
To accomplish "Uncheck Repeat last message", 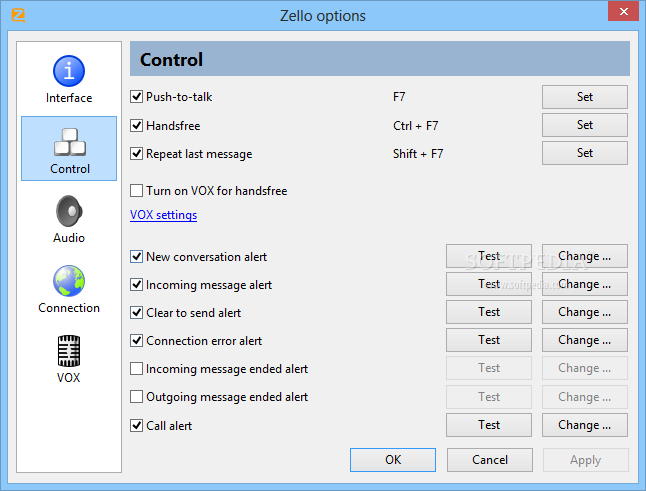I will 136,154.
